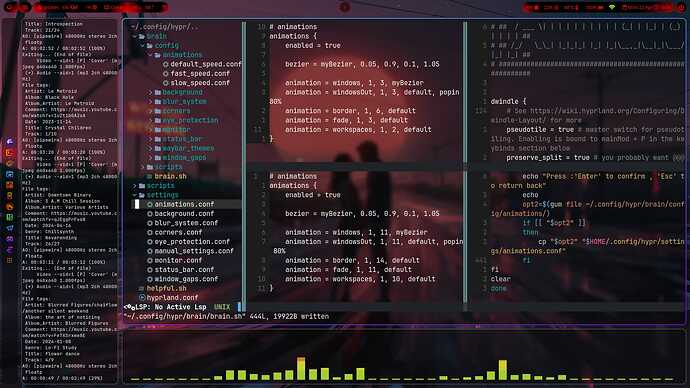The image size is (690, 388).
Task: Click the hyprland.conf file icon in tree
Action: click(142, 298)
